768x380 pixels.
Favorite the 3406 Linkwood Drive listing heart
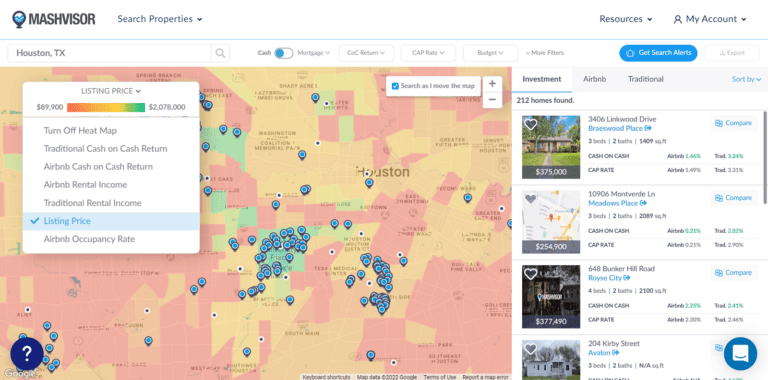530,124
